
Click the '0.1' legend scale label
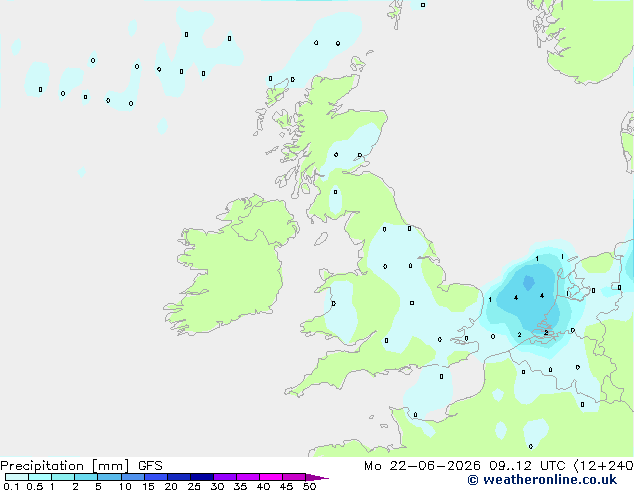[x=11, y=486]
